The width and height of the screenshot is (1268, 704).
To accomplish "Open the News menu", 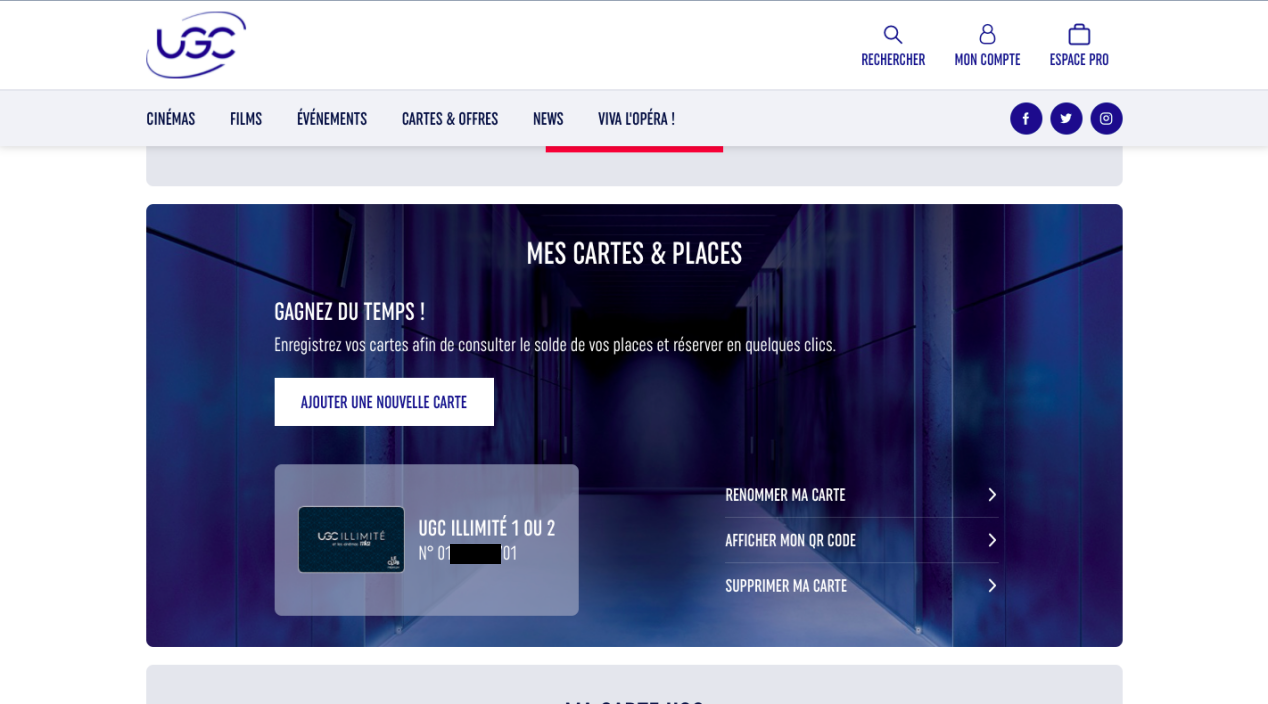I will [x=548, y=119].
